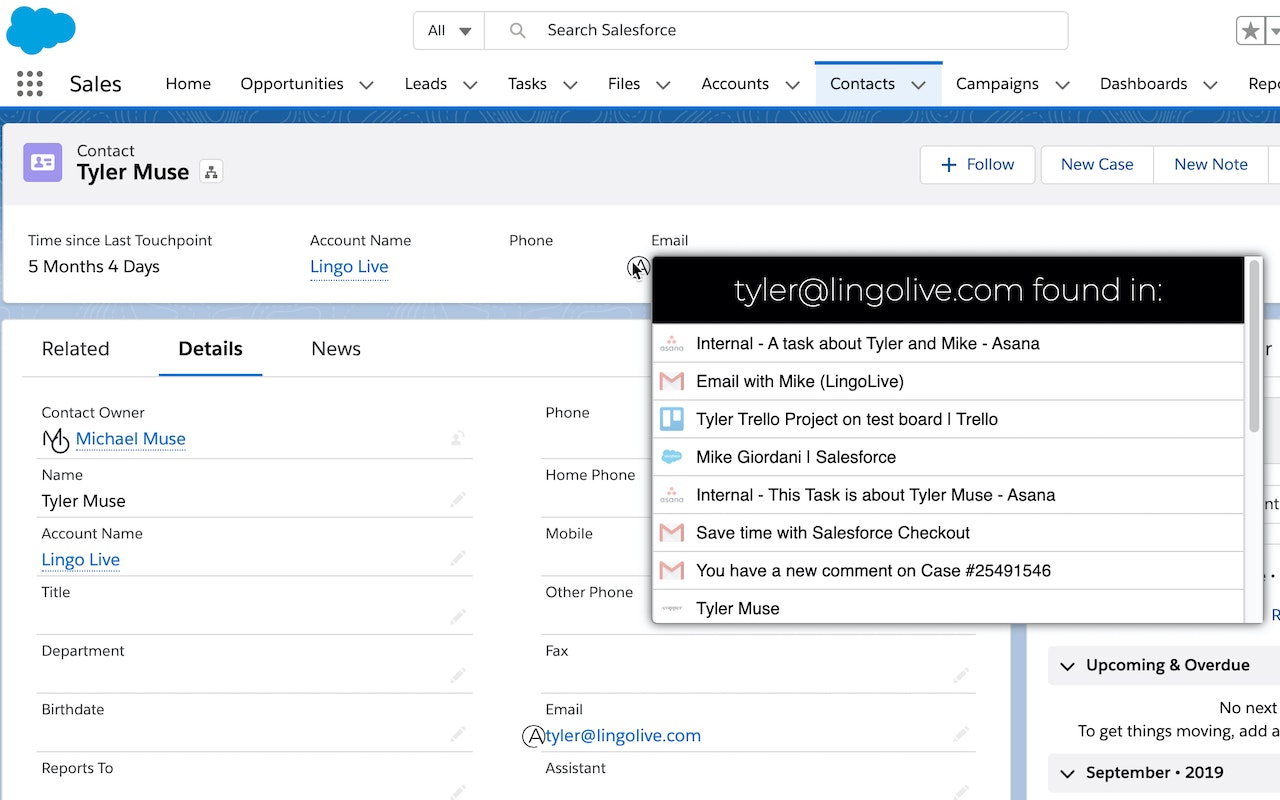Open Lingo Live link in highlights panel

[x=349, y=267]
